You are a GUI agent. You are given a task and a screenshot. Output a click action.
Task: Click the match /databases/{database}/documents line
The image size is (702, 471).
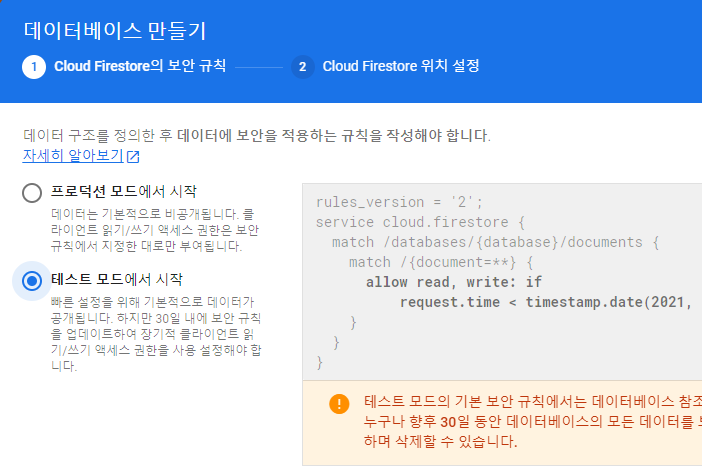coord(496,242)
